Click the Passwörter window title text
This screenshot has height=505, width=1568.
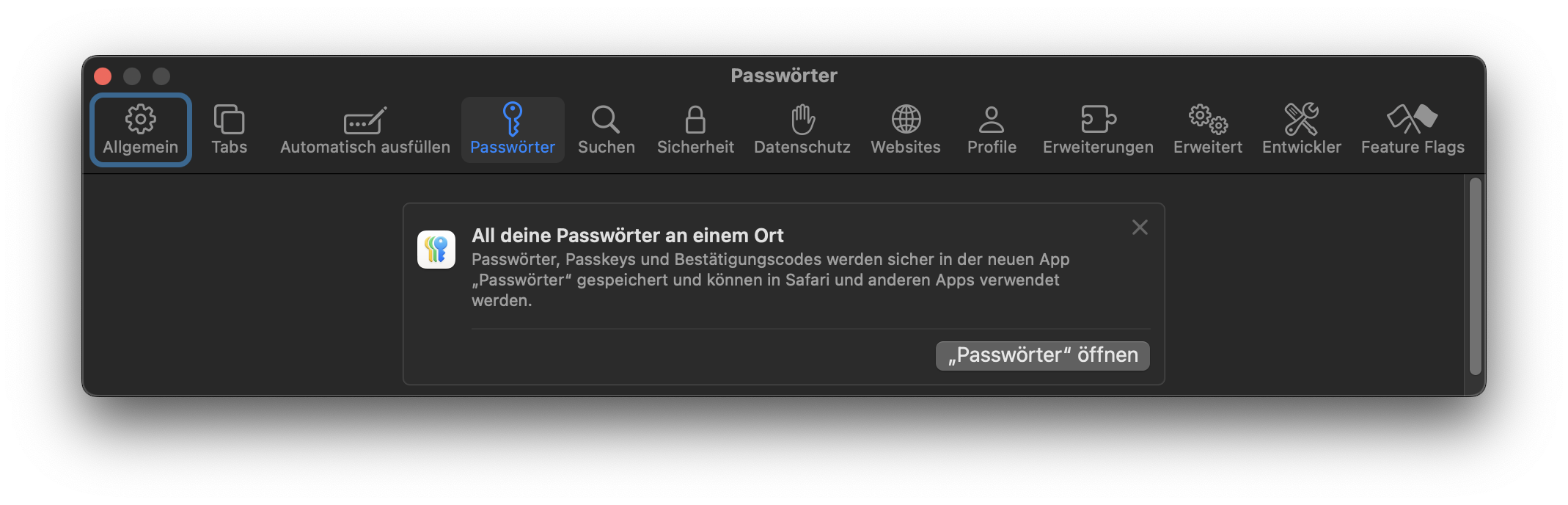tap(784, 76)
